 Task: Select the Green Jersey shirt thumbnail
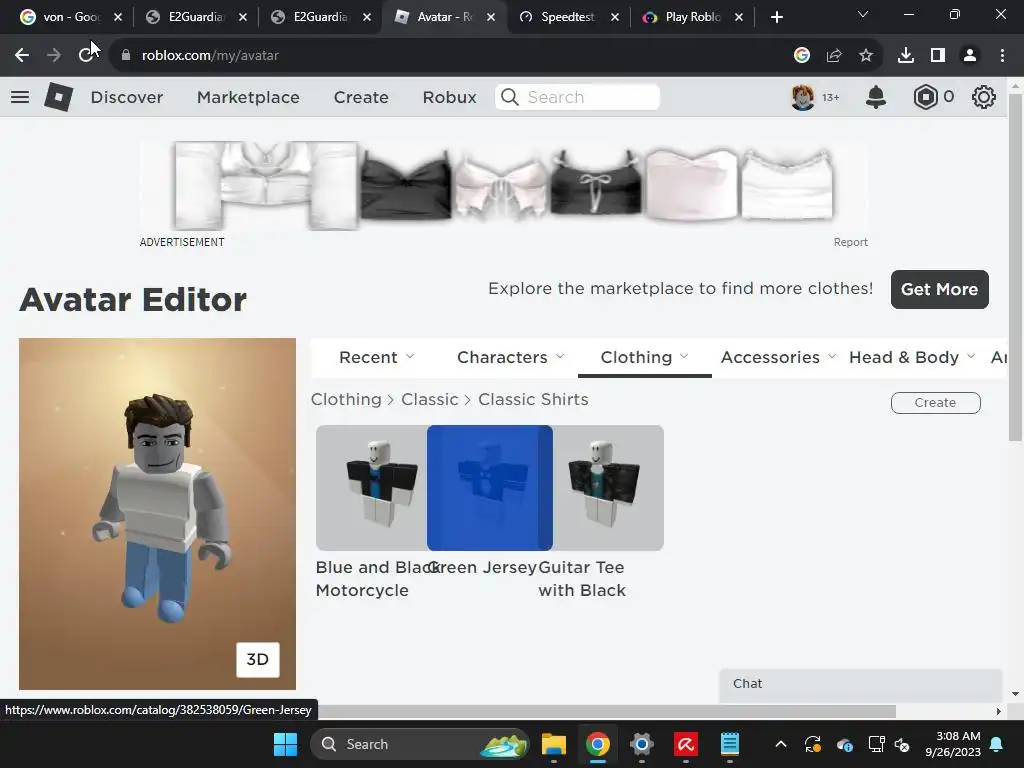tap(490, 488)
